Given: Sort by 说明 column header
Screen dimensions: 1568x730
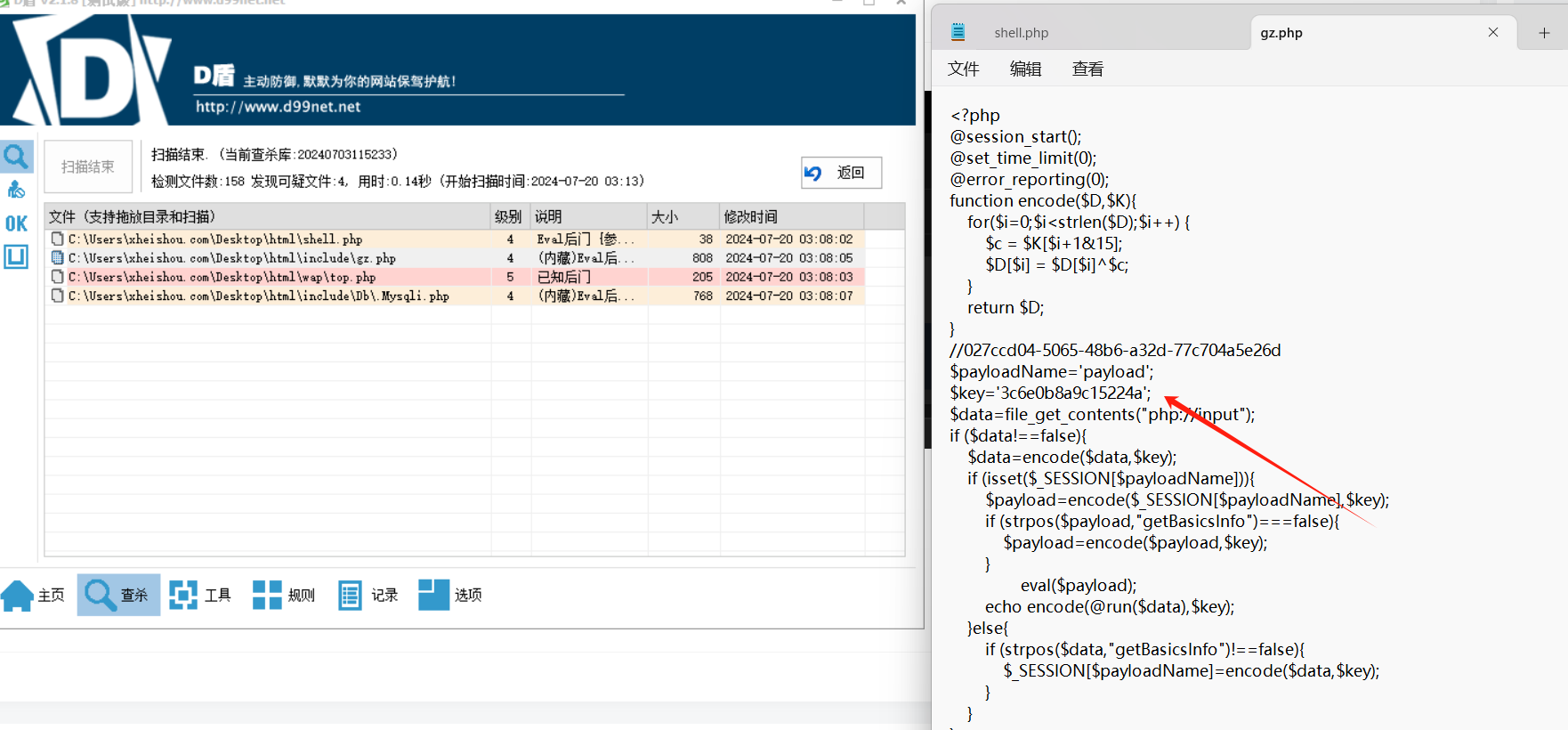Looking at the screenshot, I should click(589, 216).
